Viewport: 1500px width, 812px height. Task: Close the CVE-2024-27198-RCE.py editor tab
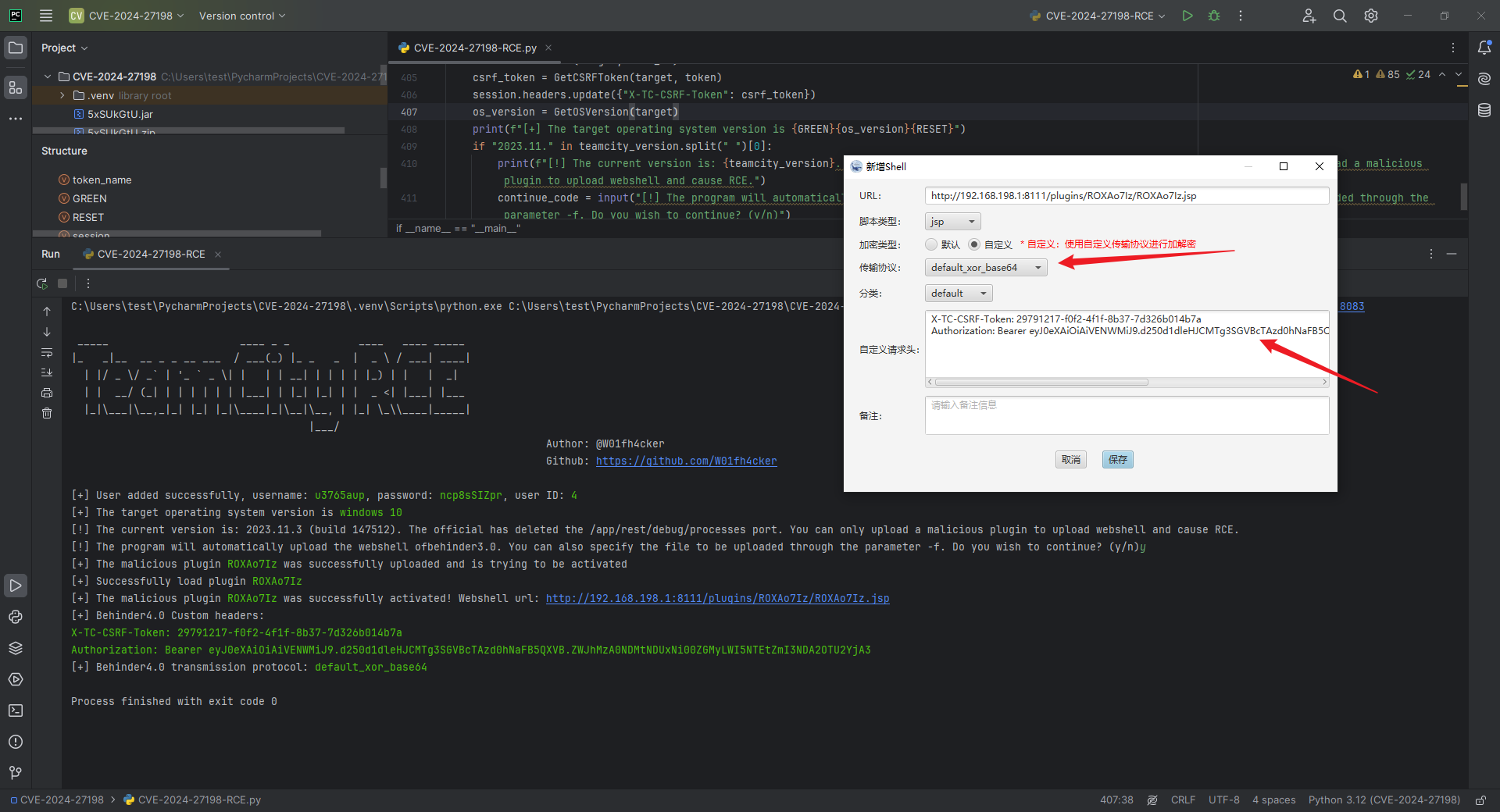(548, 48)
